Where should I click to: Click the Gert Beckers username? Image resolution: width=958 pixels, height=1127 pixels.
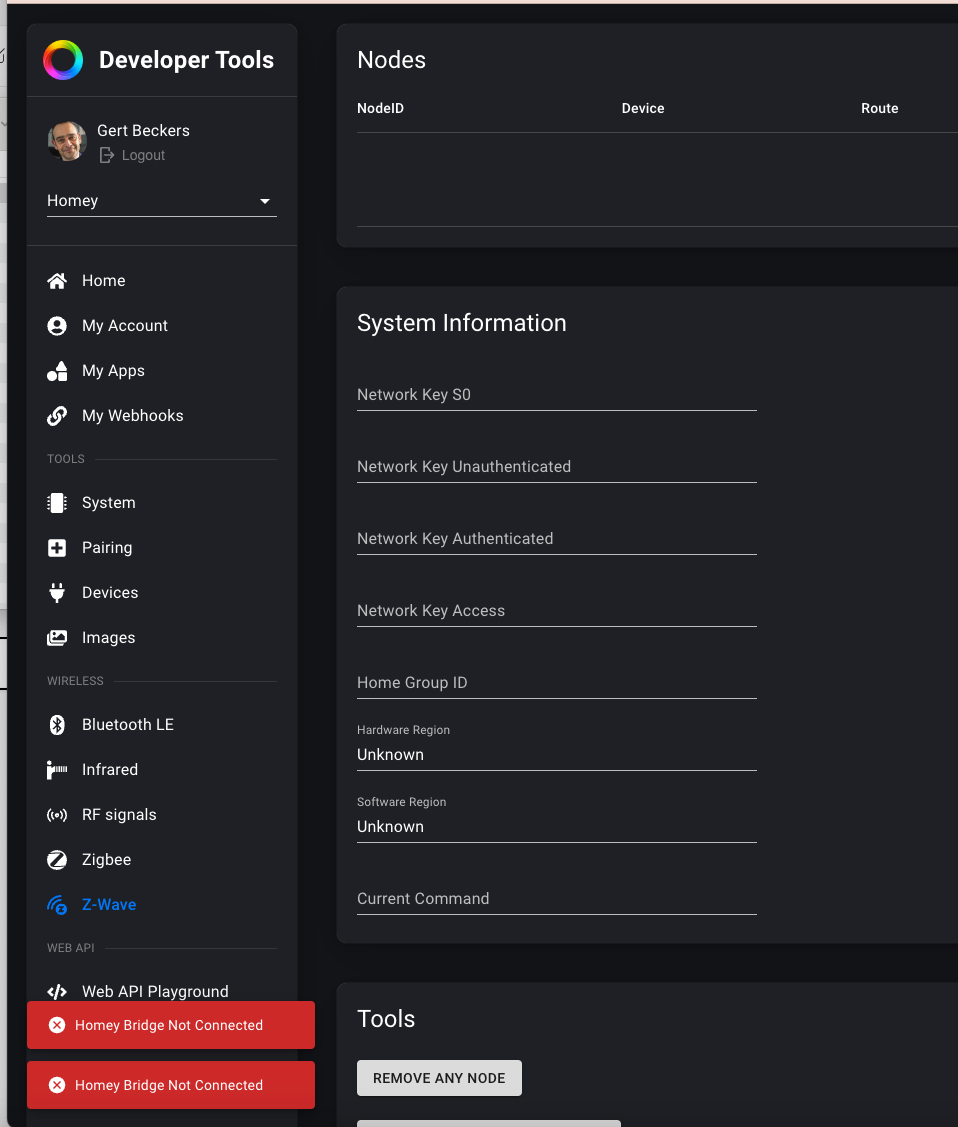point(143,131)
